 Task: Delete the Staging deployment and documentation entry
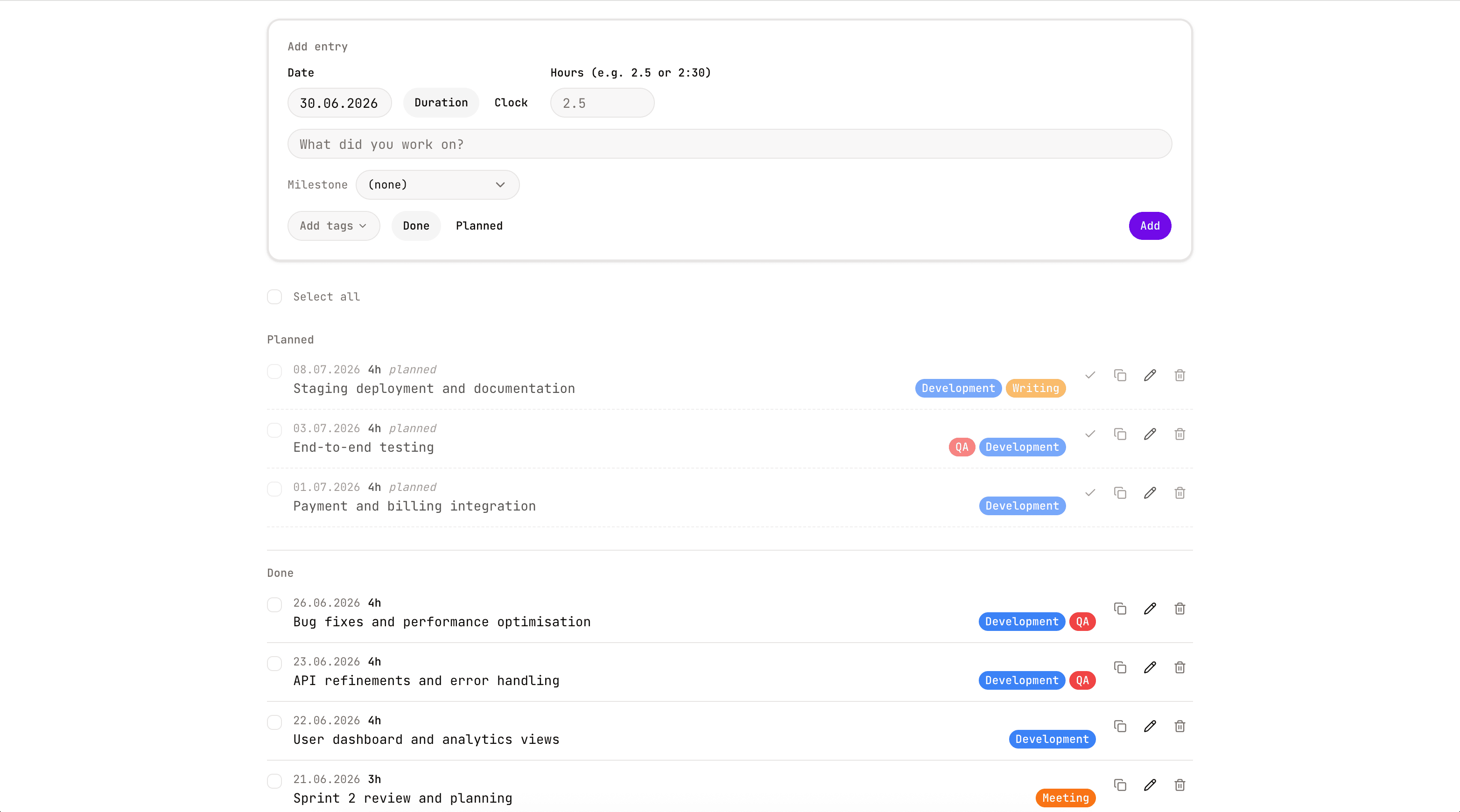1180,375
